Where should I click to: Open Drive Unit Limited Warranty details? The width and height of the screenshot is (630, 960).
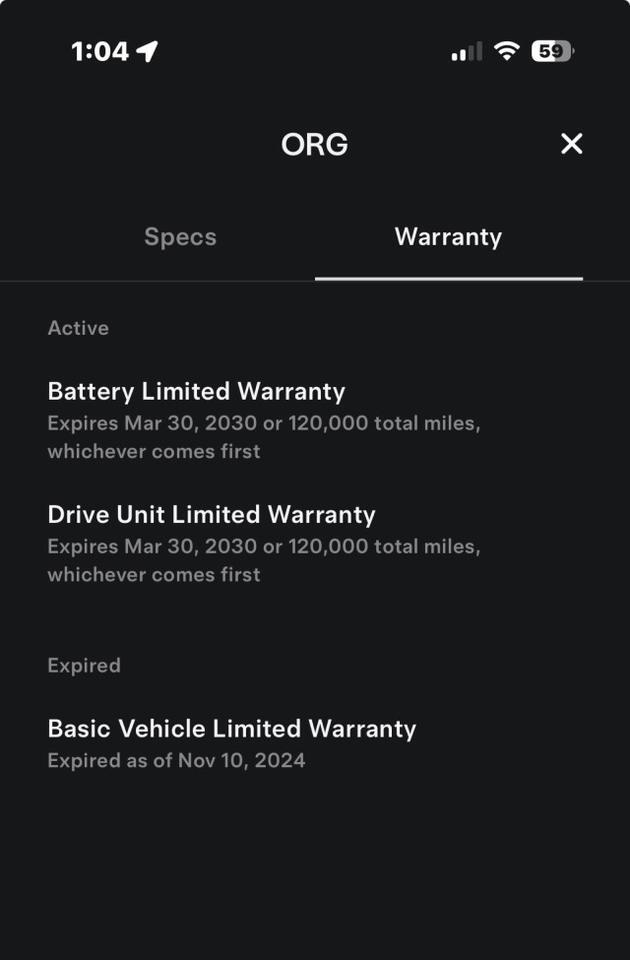(x=211, y=515)
